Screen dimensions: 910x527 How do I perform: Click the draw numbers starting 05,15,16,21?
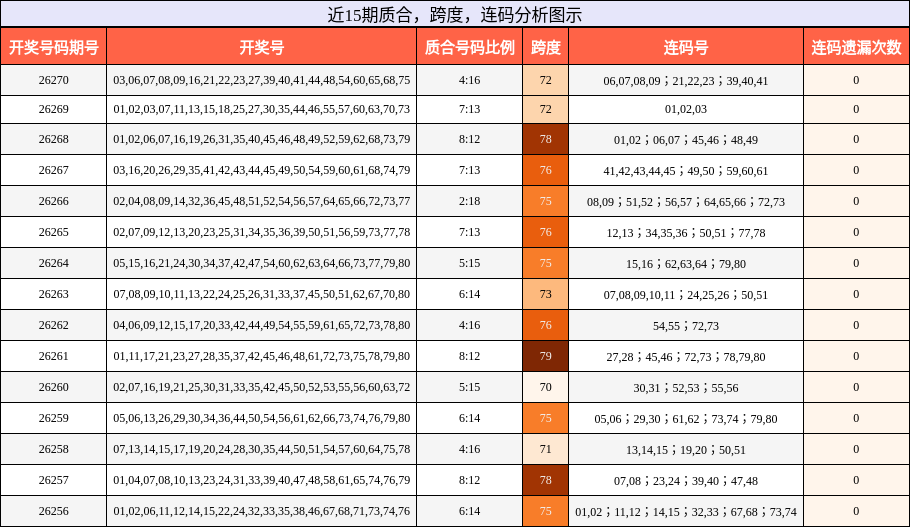click(262, 264)
